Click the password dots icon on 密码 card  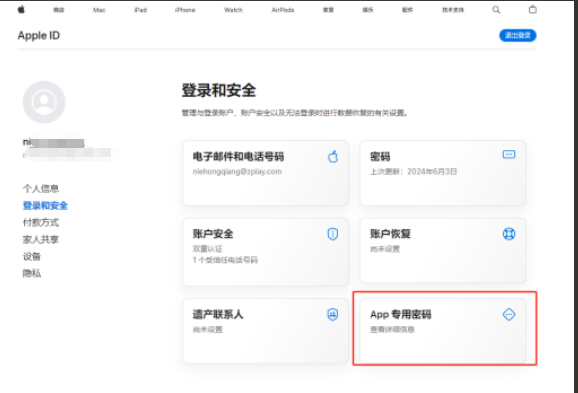pyautogui.click(x=509, y=154)
